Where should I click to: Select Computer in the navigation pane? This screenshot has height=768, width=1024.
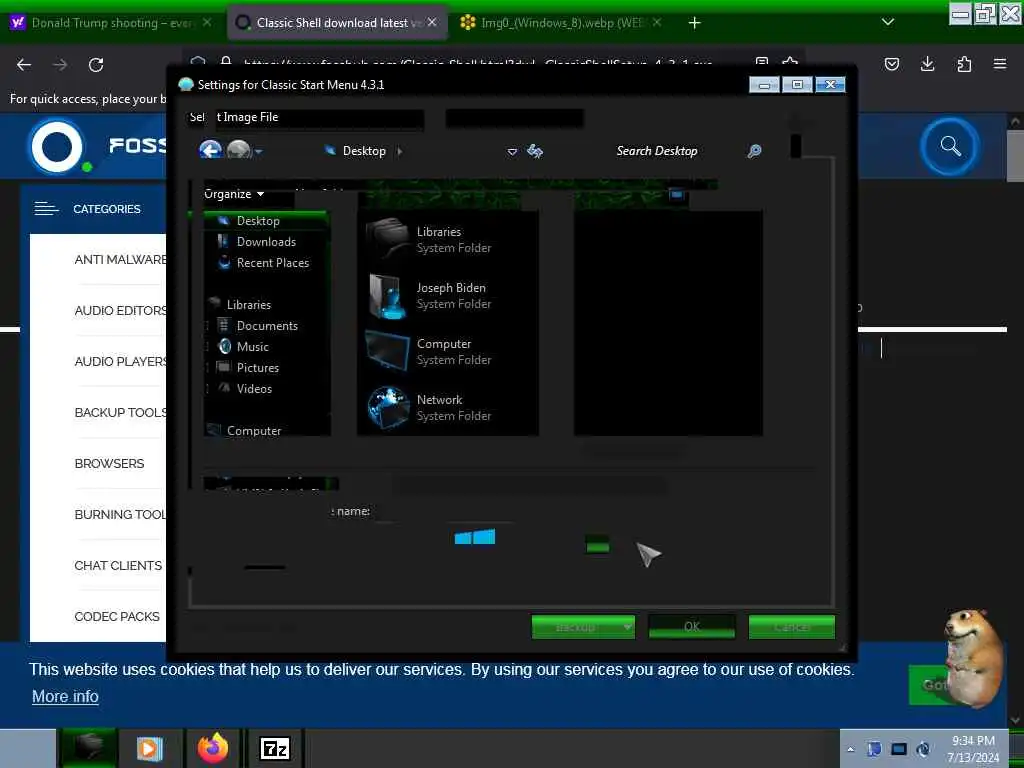click(253, 430)
